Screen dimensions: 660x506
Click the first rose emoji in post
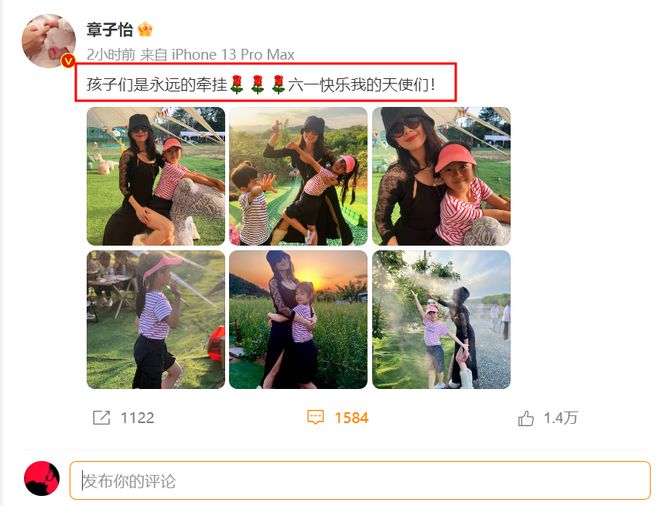point(237,85)
